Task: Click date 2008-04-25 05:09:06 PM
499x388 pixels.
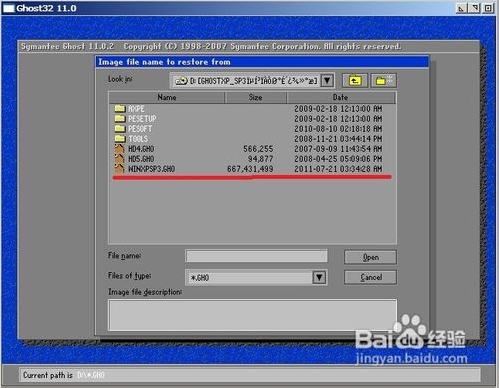Action: [x=338, y=159]
